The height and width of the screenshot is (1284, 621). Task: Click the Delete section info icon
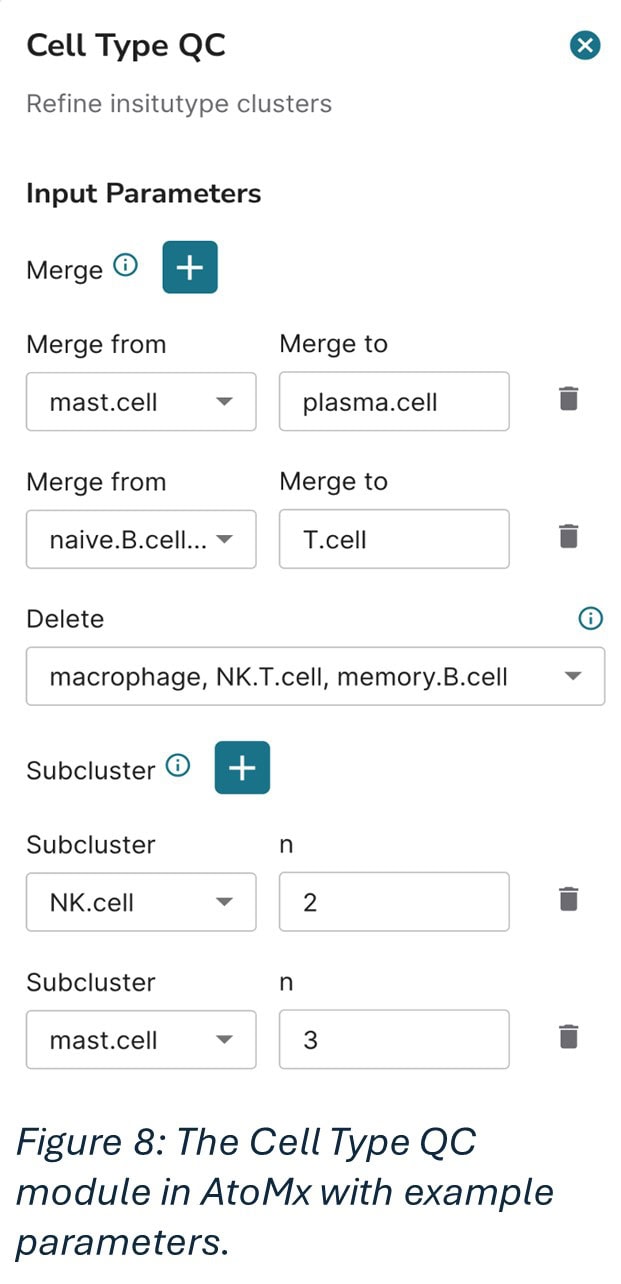[x=591, y=619]
